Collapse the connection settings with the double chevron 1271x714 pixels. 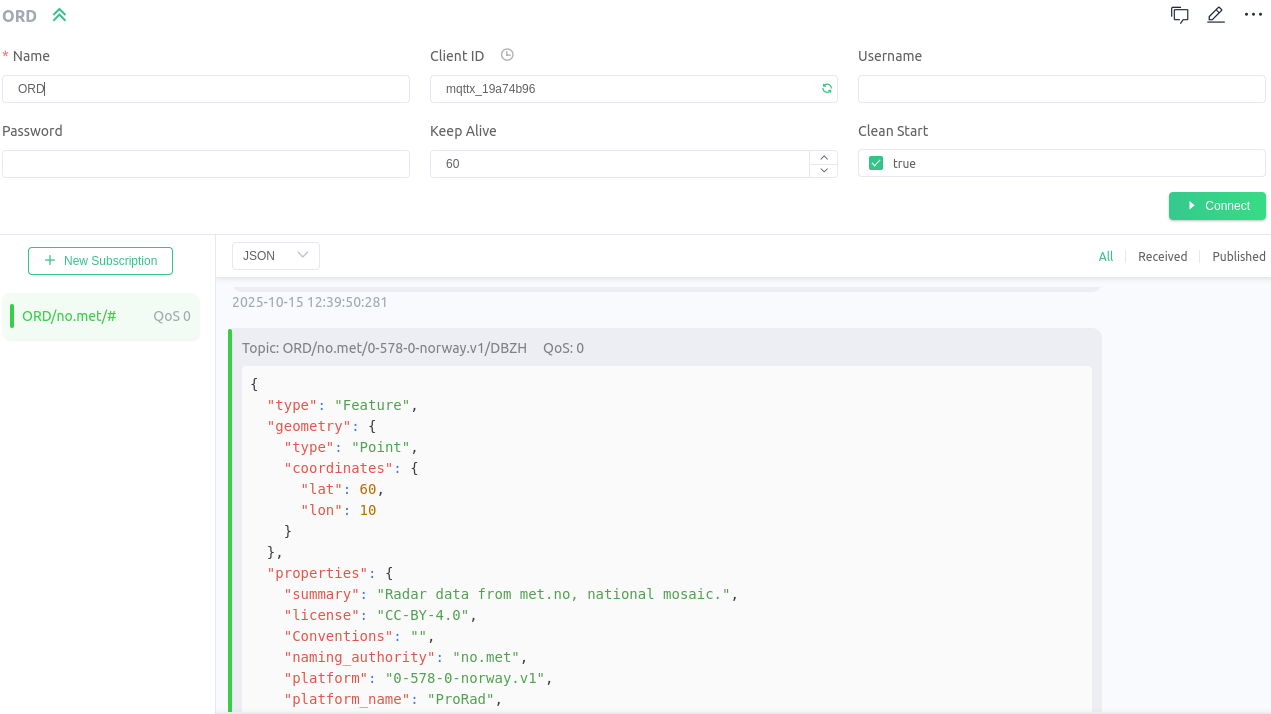point(59,15)
